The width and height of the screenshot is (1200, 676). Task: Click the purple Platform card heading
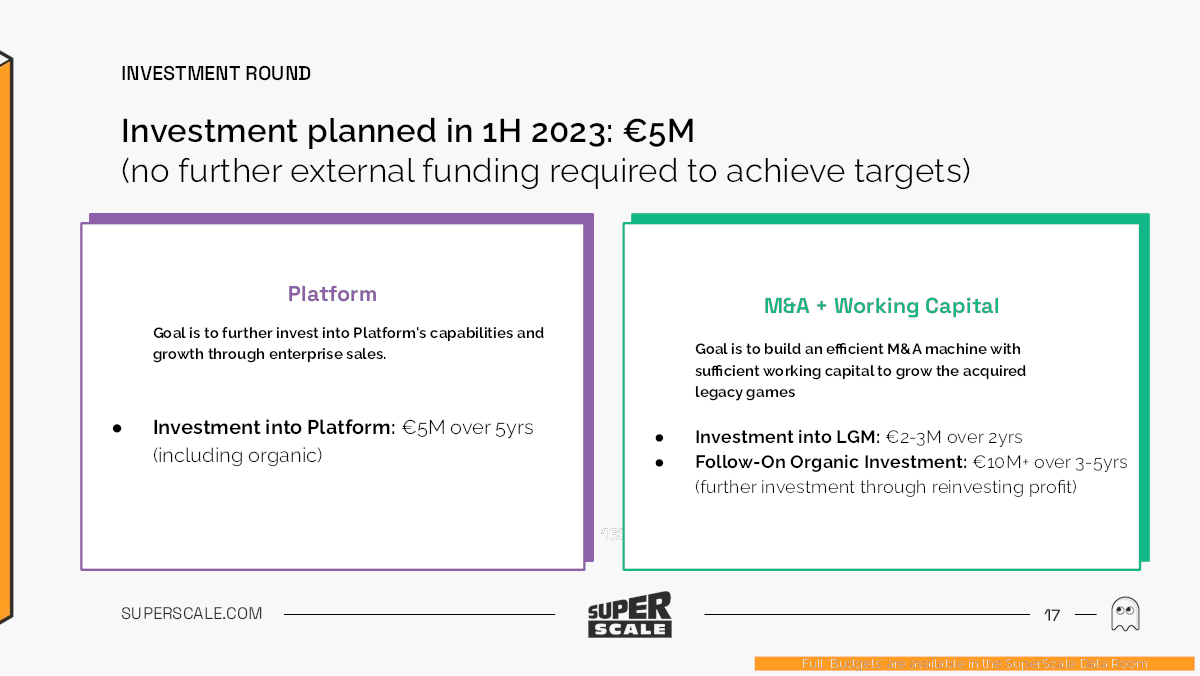[332, 294]
